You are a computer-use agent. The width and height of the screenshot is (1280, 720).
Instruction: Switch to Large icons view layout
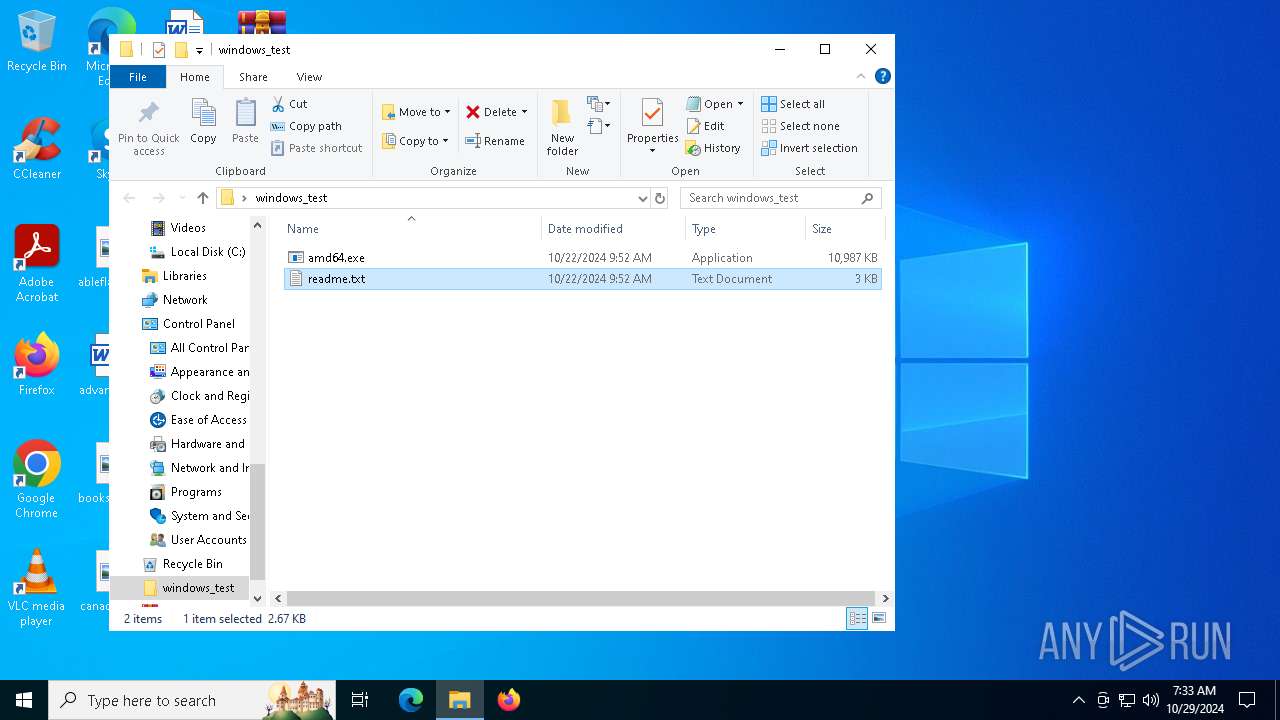tap(879, 619)
